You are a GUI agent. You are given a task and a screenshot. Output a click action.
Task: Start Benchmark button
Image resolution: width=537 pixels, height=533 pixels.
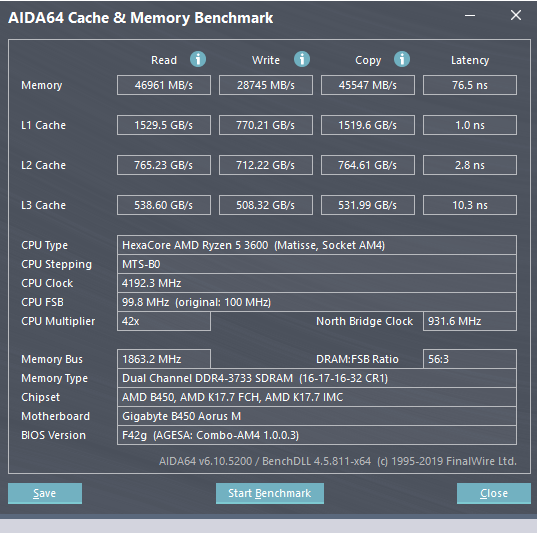(270, 493)
